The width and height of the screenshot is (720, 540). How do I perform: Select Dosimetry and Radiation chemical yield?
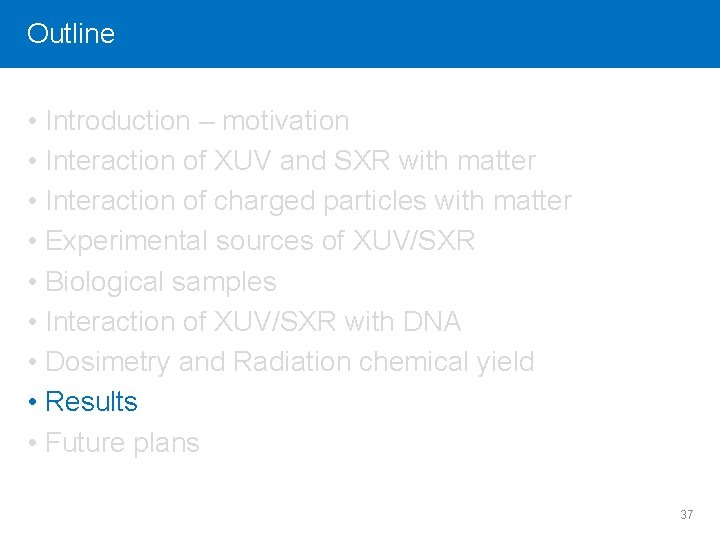(x=290, y=362)
